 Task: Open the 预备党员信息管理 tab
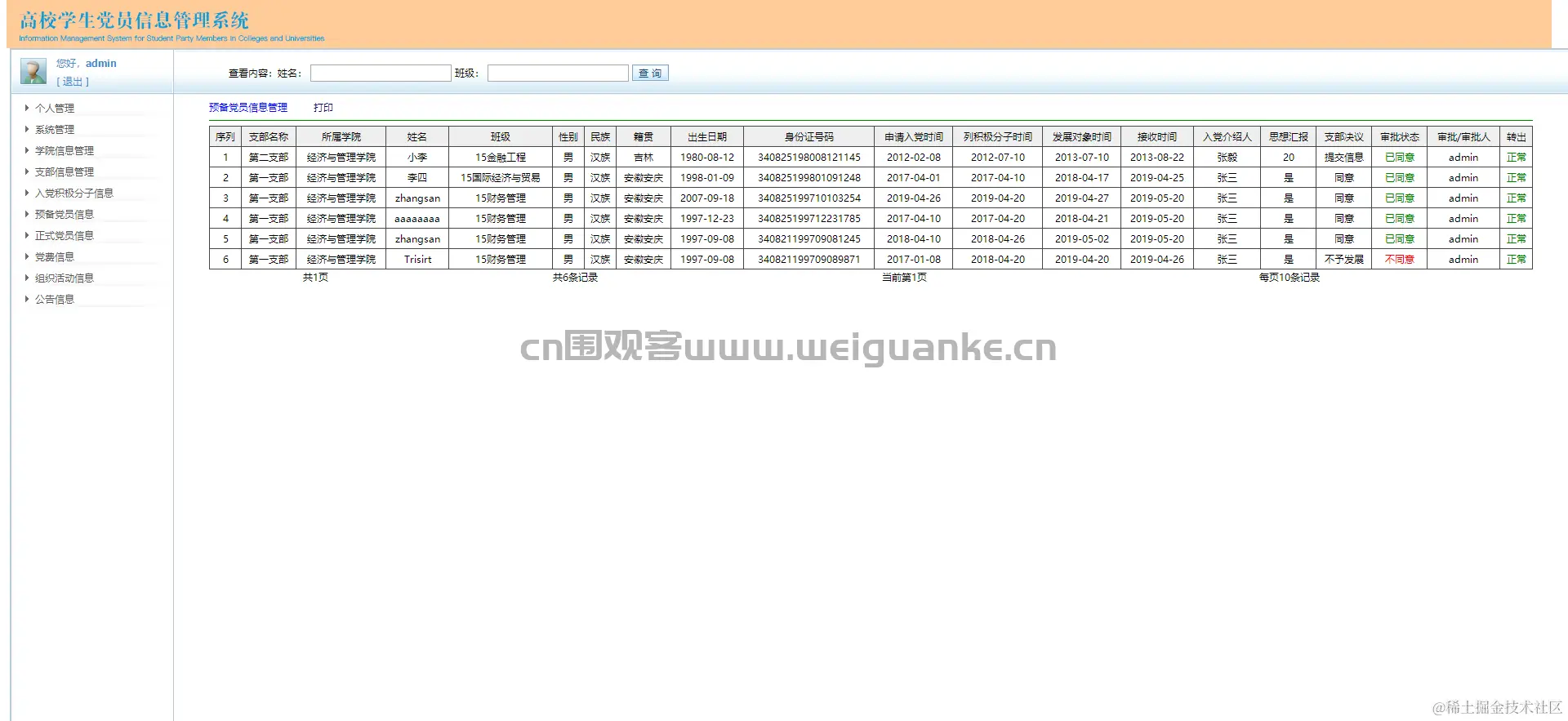[x=248, y=108]
